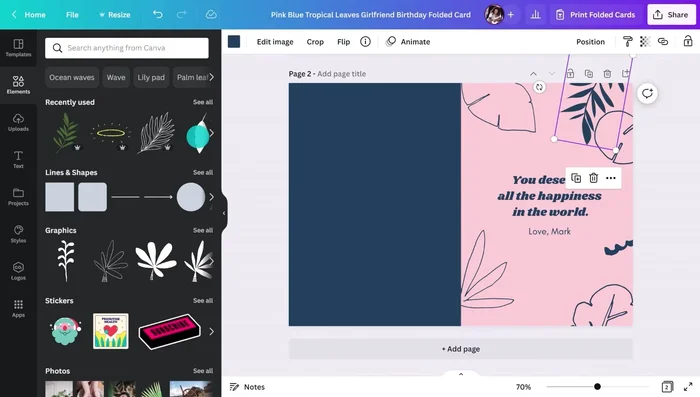The width and height of the screenshot is (700, 397).
Task: Open the Elements sidebar panel
Action: click(18, 85)
